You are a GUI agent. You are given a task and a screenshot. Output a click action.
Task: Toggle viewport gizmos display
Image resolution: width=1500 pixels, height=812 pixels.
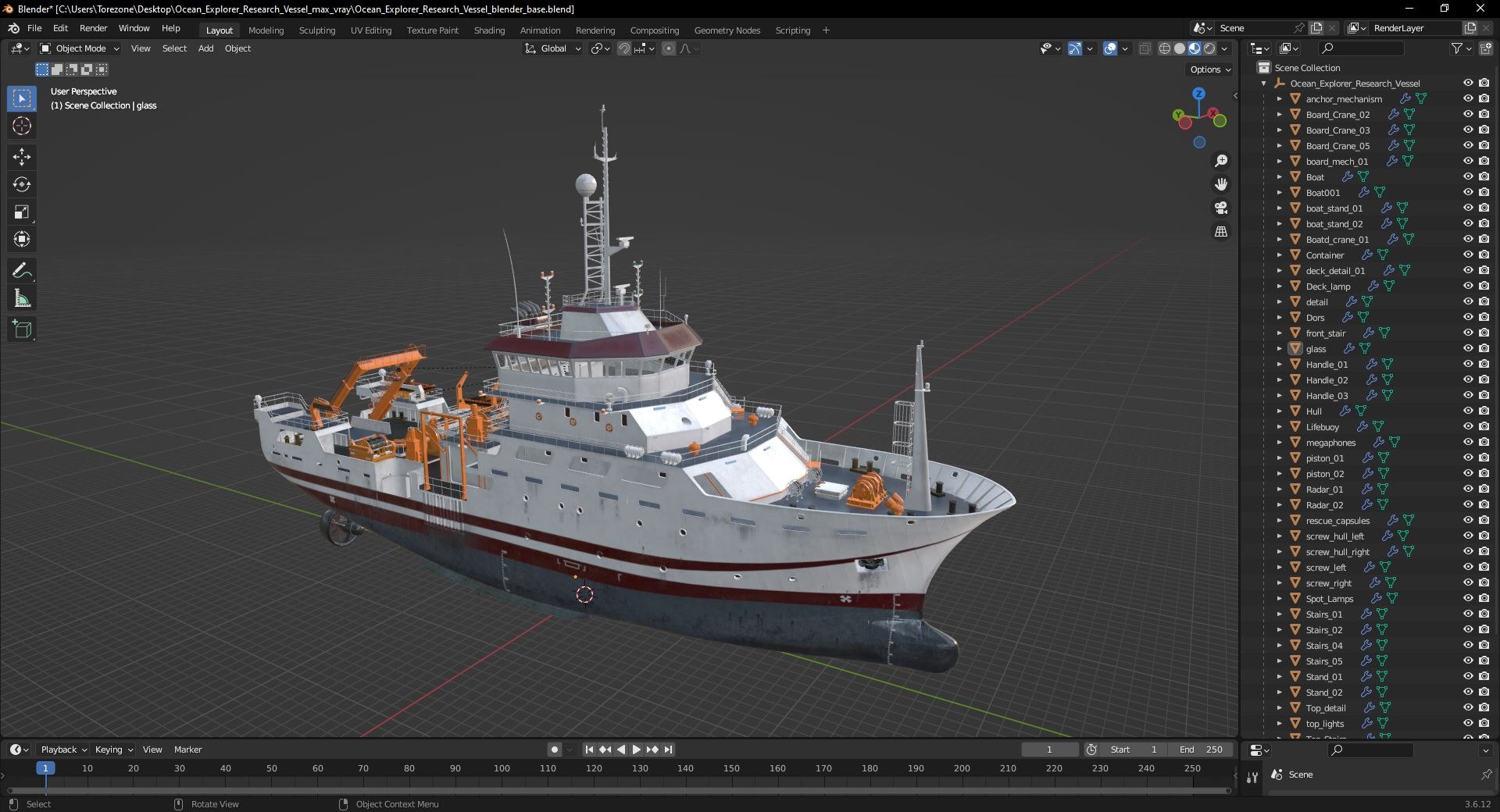pyautogui.click(x=1075, y=48)
